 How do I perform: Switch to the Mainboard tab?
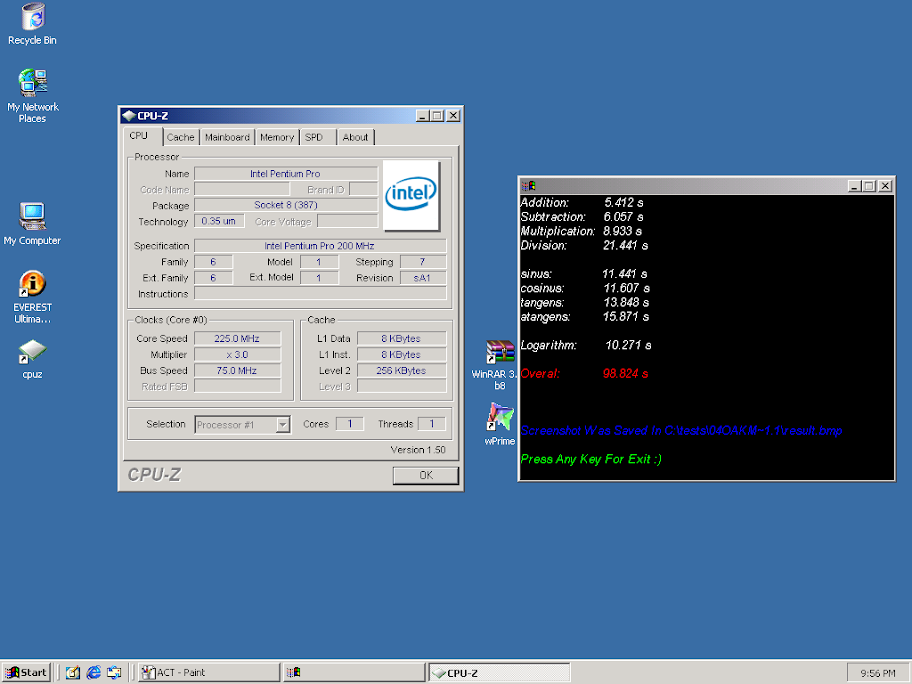click(227, 137)
